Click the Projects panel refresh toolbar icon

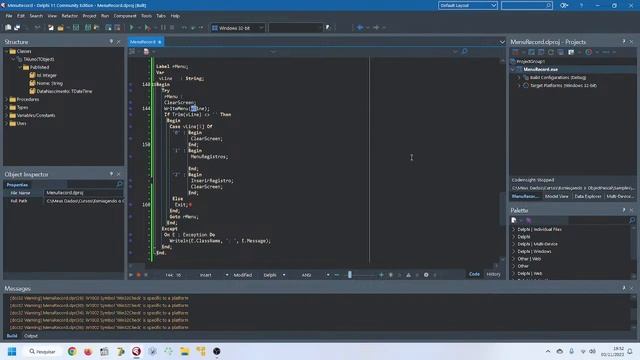point(551,52)
